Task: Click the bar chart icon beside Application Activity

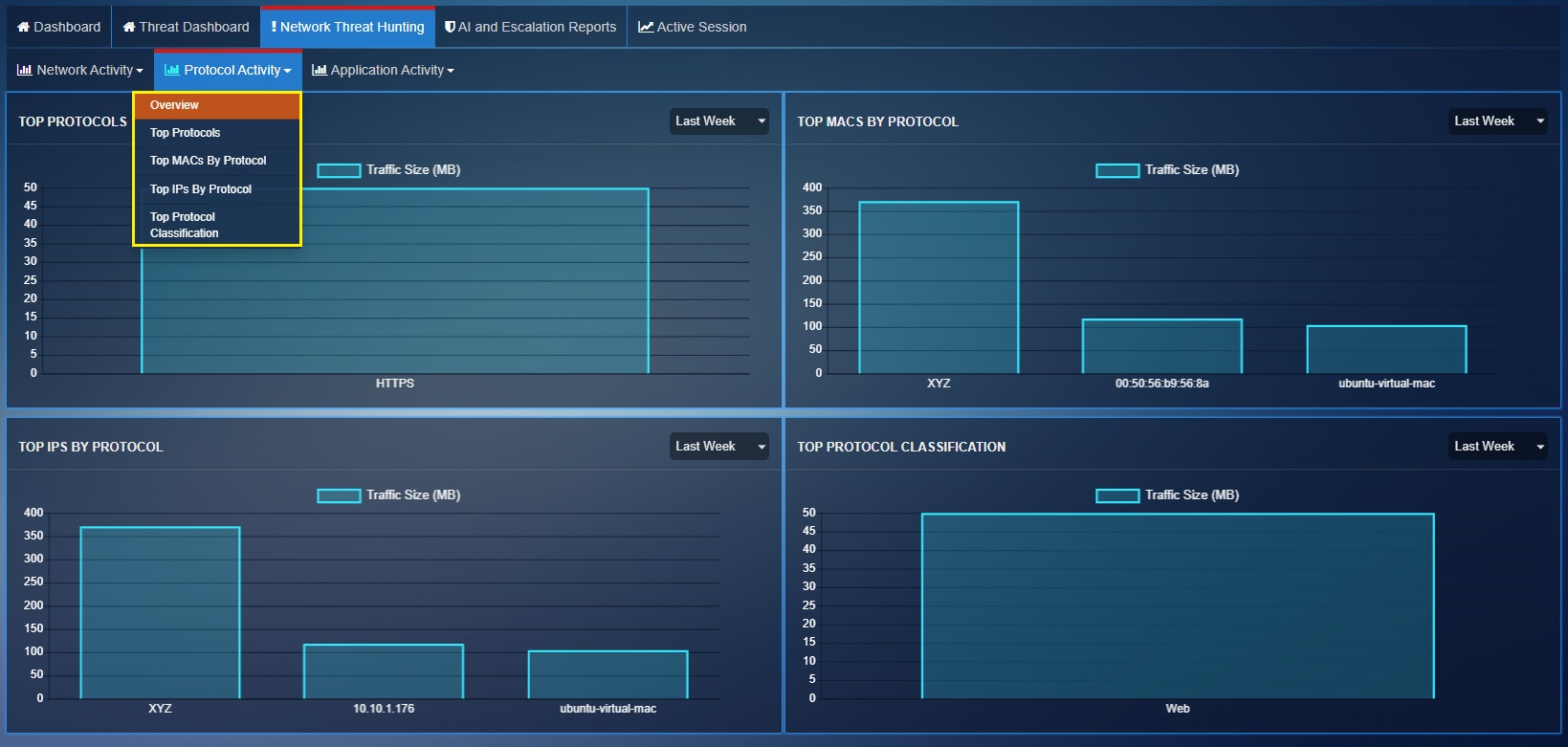Action: [320, 70]
